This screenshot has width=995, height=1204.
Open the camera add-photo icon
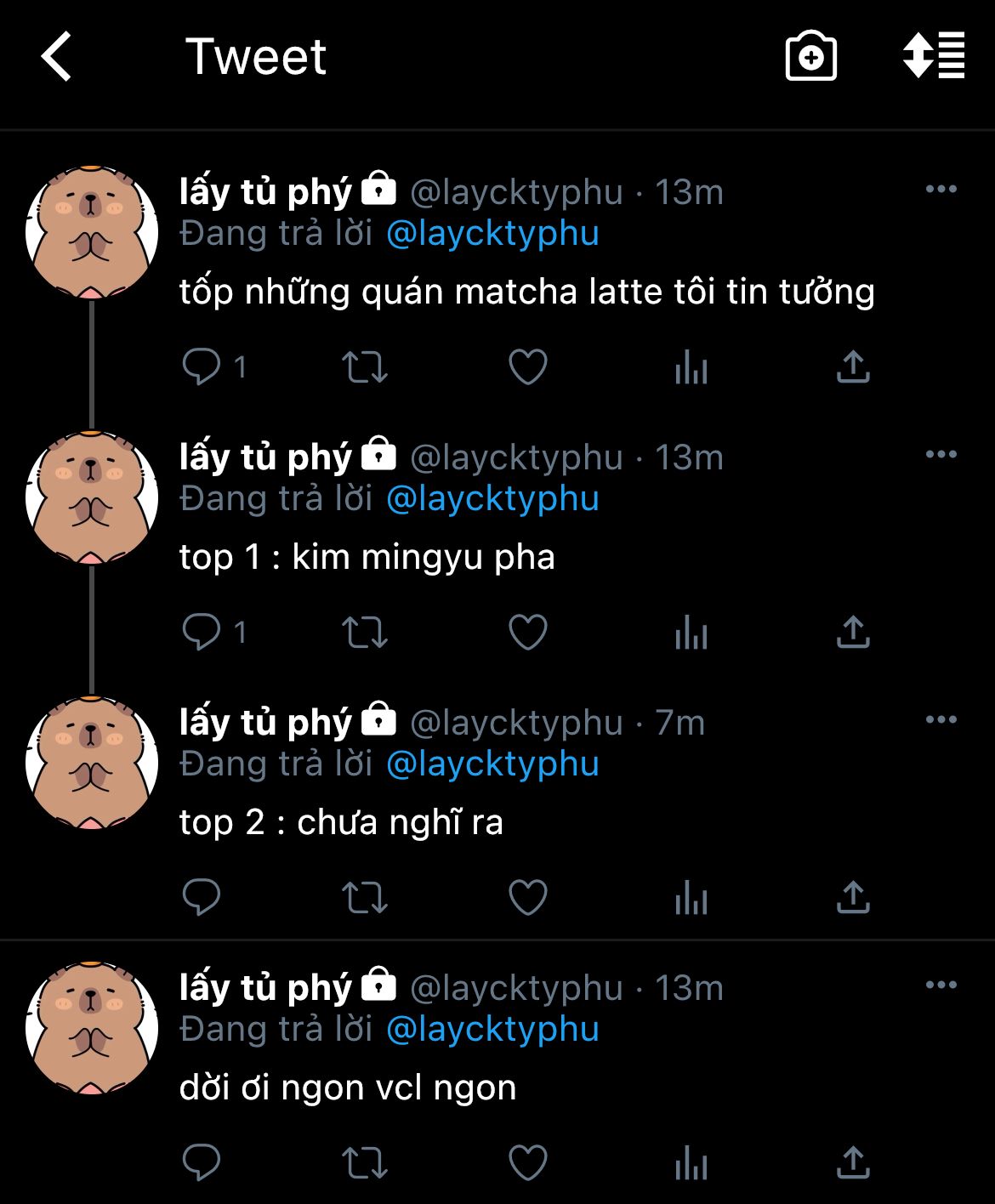[810, 57]
